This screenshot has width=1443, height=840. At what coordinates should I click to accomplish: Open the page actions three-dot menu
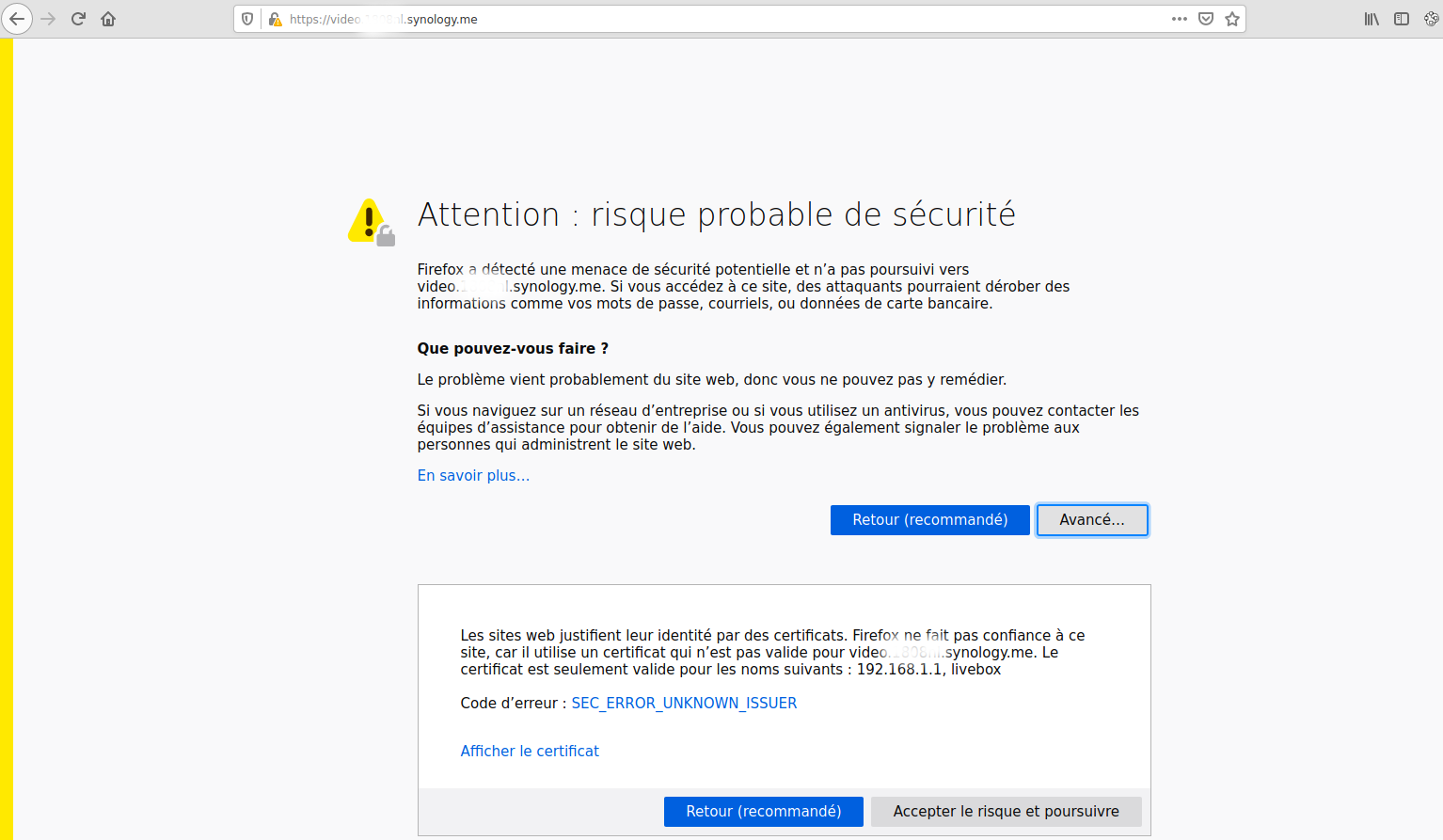pos(1180,19)
